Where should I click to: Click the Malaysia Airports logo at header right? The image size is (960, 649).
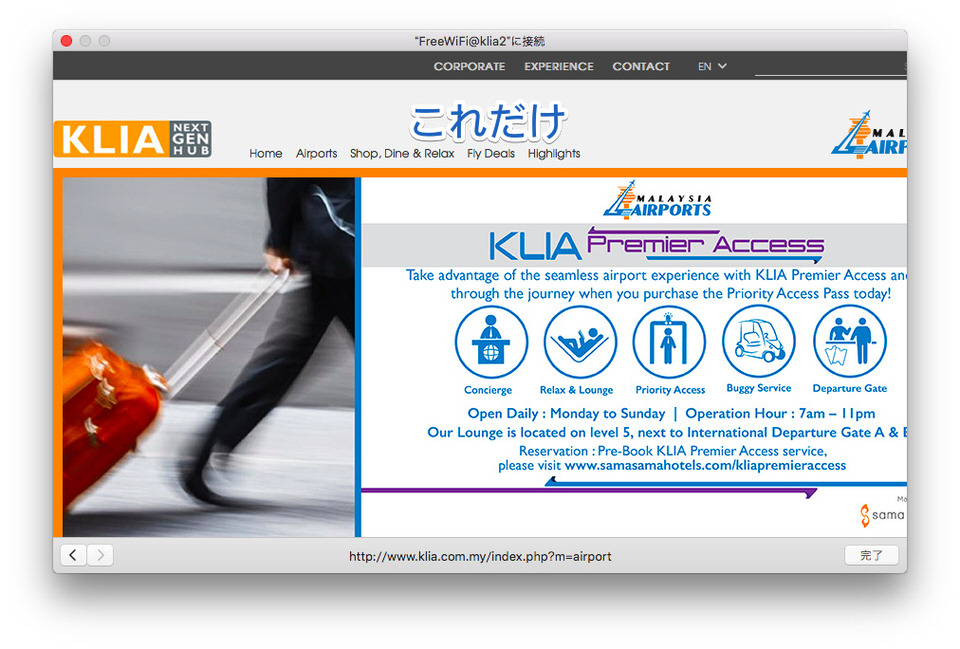(x=869, y=135)
